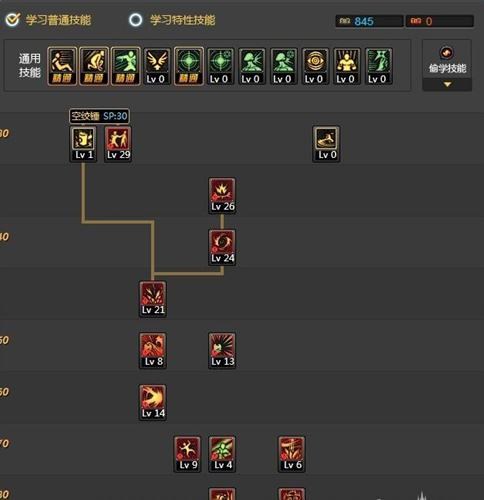Screen dimensions: 484x500
Task: Select the Lv 14 flame skill icon
Action: click(x=153, y=402)
